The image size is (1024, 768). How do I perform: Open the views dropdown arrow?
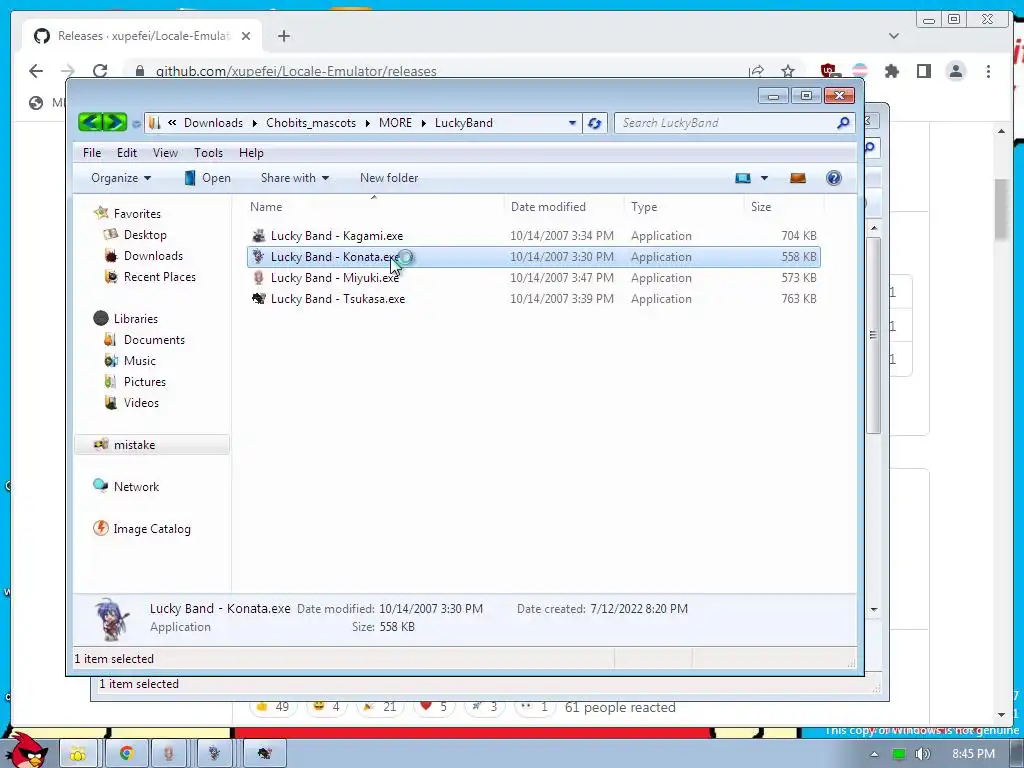point(764,178)
